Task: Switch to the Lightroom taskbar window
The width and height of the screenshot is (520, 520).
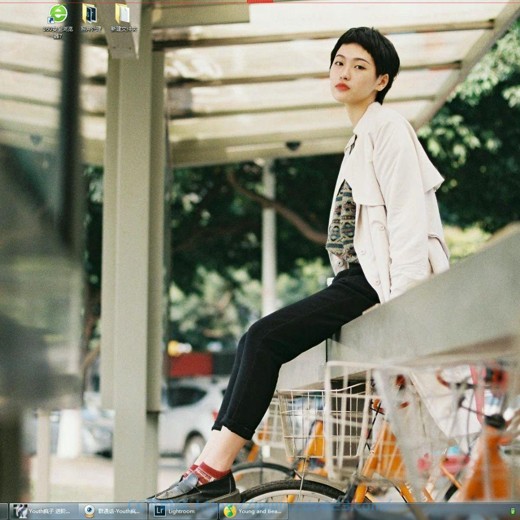Action: pyautogui.click(x=183, y=511)
